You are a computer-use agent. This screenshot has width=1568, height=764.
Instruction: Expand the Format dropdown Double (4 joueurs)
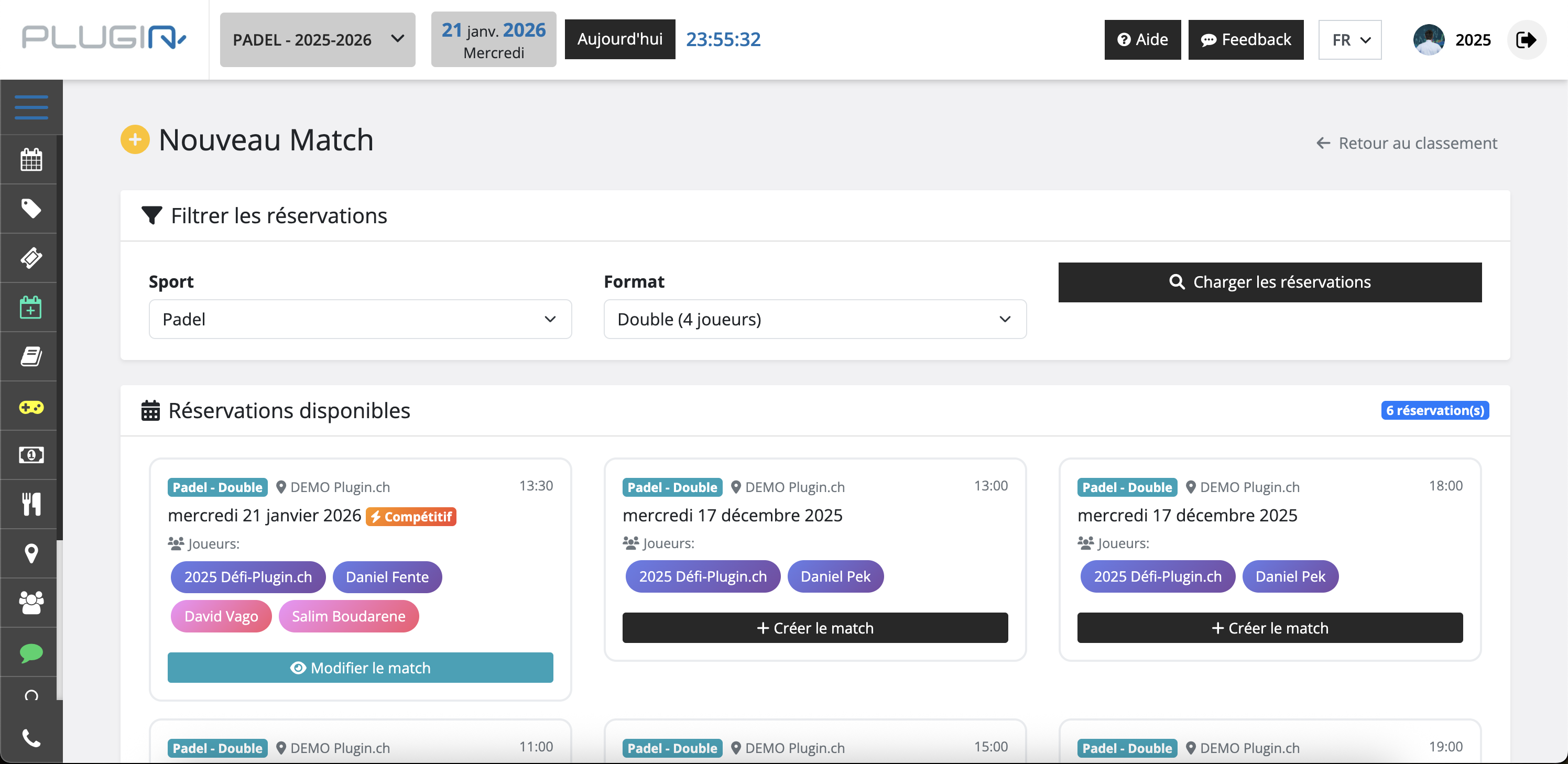pyautogui.click(x=814, y=319)
